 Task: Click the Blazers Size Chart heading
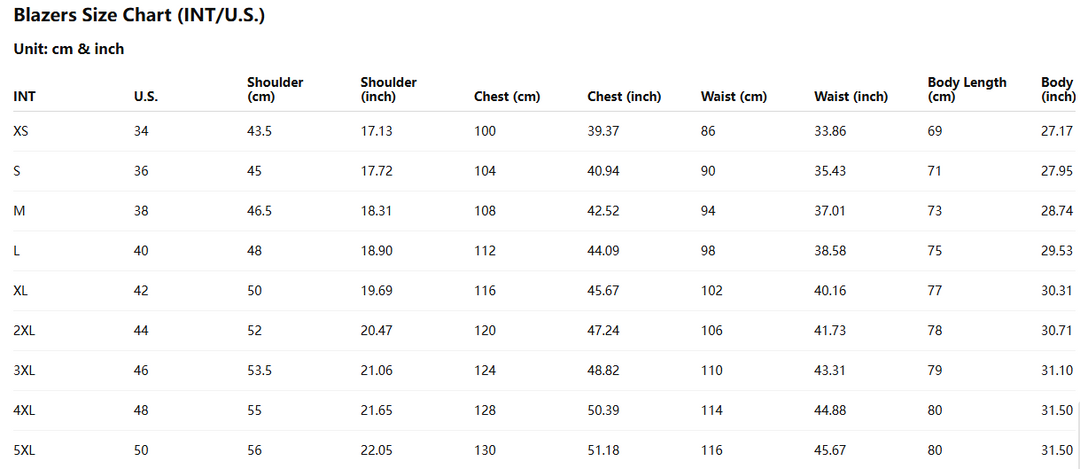[x=139, y=16]
